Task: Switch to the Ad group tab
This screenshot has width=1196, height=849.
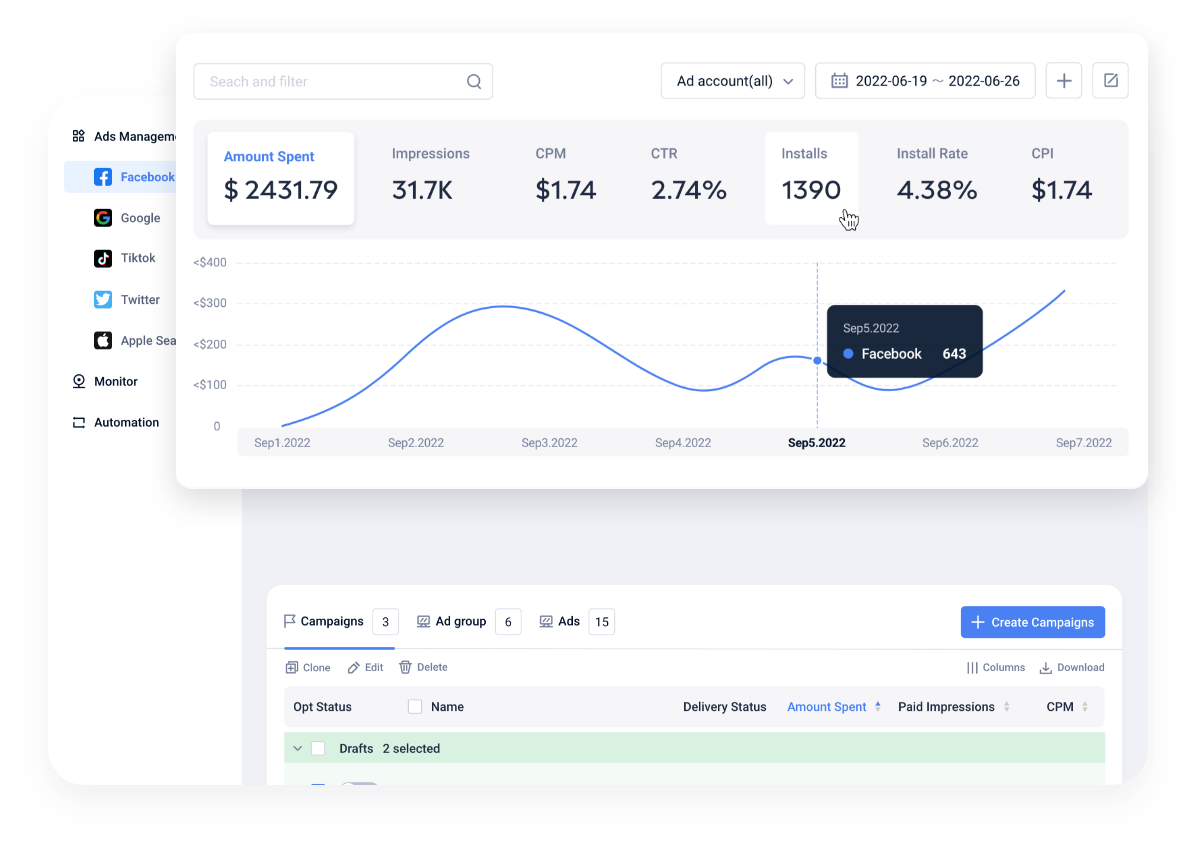Action: (x=459, y=621)
